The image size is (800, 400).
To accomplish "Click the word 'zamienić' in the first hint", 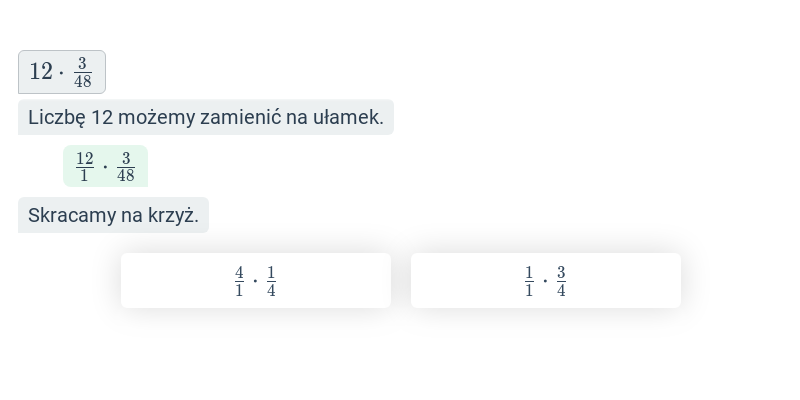I will tap(240, 117).
